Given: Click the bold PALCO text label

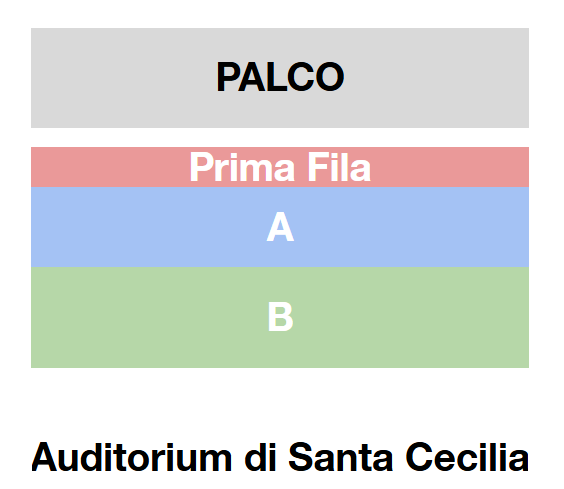Looking at the screenshot, I should [x=280, y=77].
